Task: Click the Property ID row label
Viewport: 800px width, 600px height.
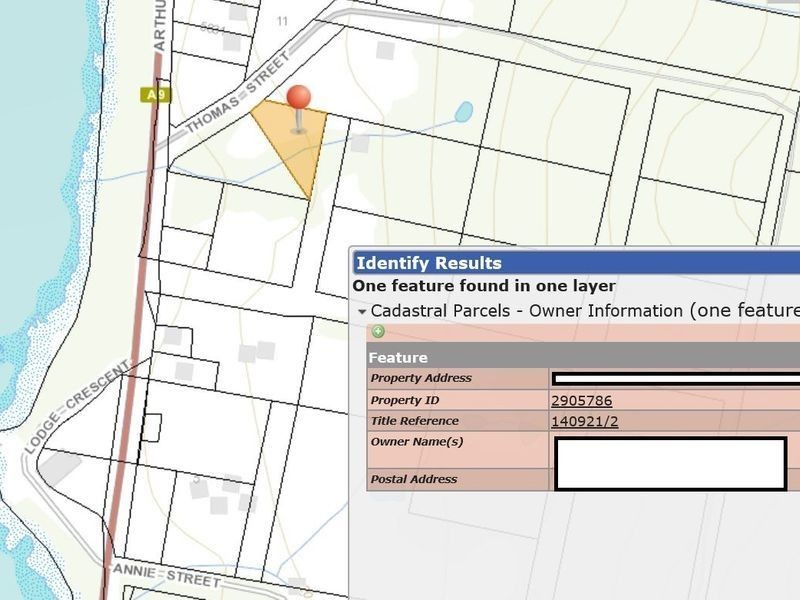Action: (405, 401)
